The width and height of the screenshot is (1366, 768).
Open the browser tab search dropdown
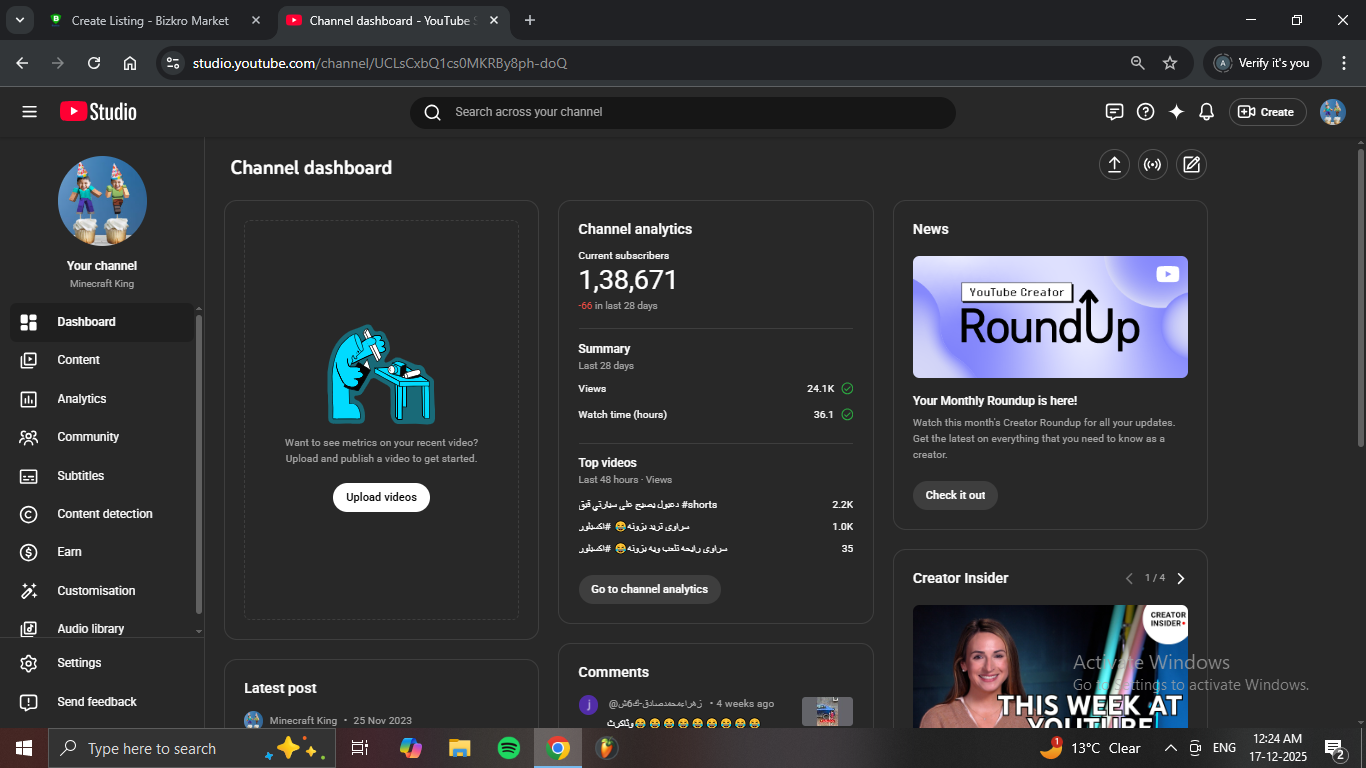click(x=19, y=20)
